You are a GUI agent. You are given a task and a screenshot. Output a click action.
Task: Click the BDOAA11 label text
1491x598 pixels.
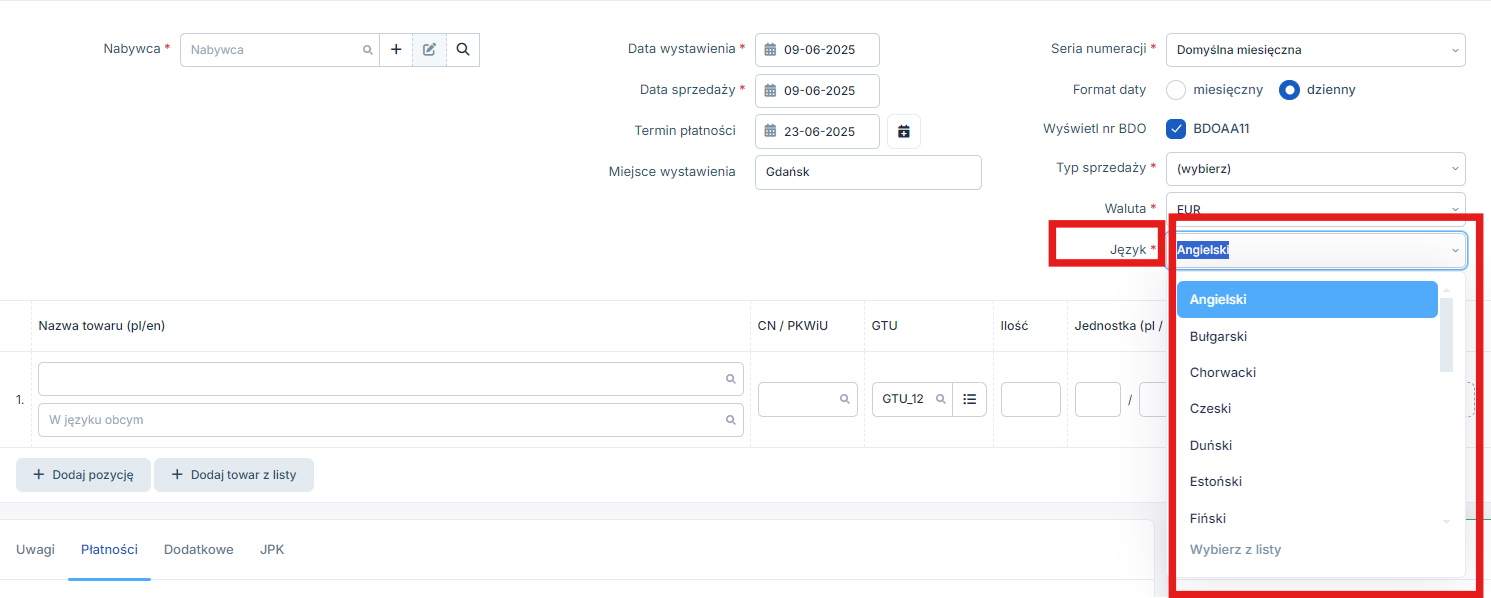(x=1222, y=129)
